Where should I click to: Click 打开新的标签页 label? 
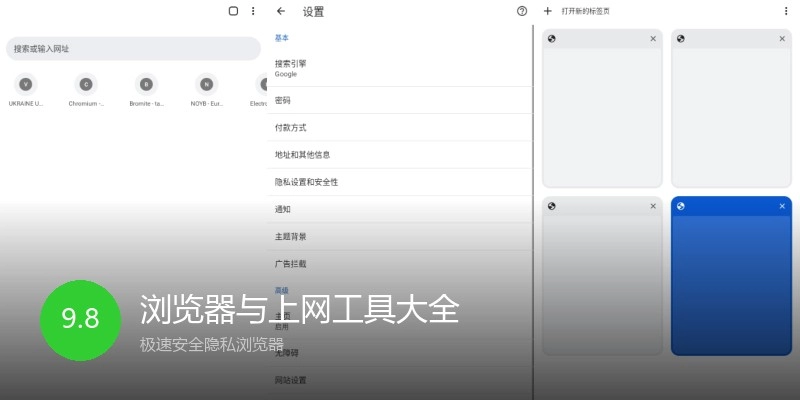tap(585, 11)
